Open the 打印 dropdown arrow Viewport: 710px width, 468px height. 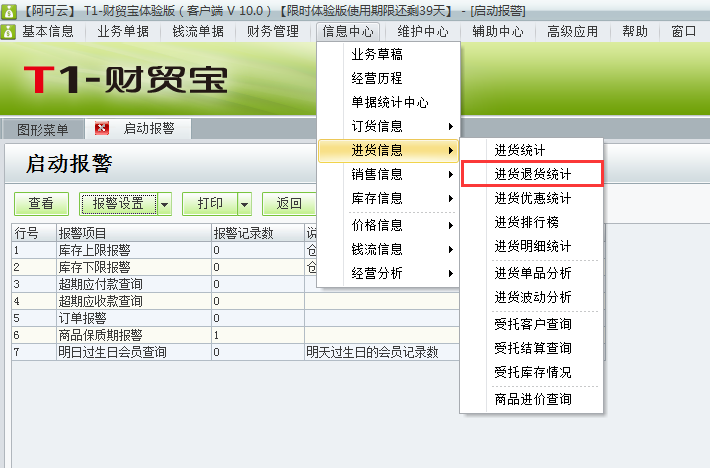pyautogui.click(x=244, y=204)
